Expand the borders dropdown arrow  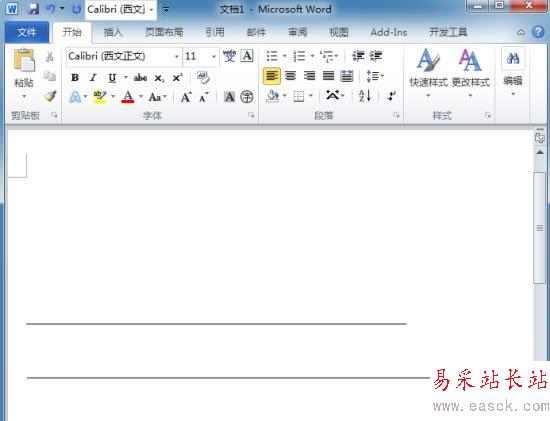310,95
